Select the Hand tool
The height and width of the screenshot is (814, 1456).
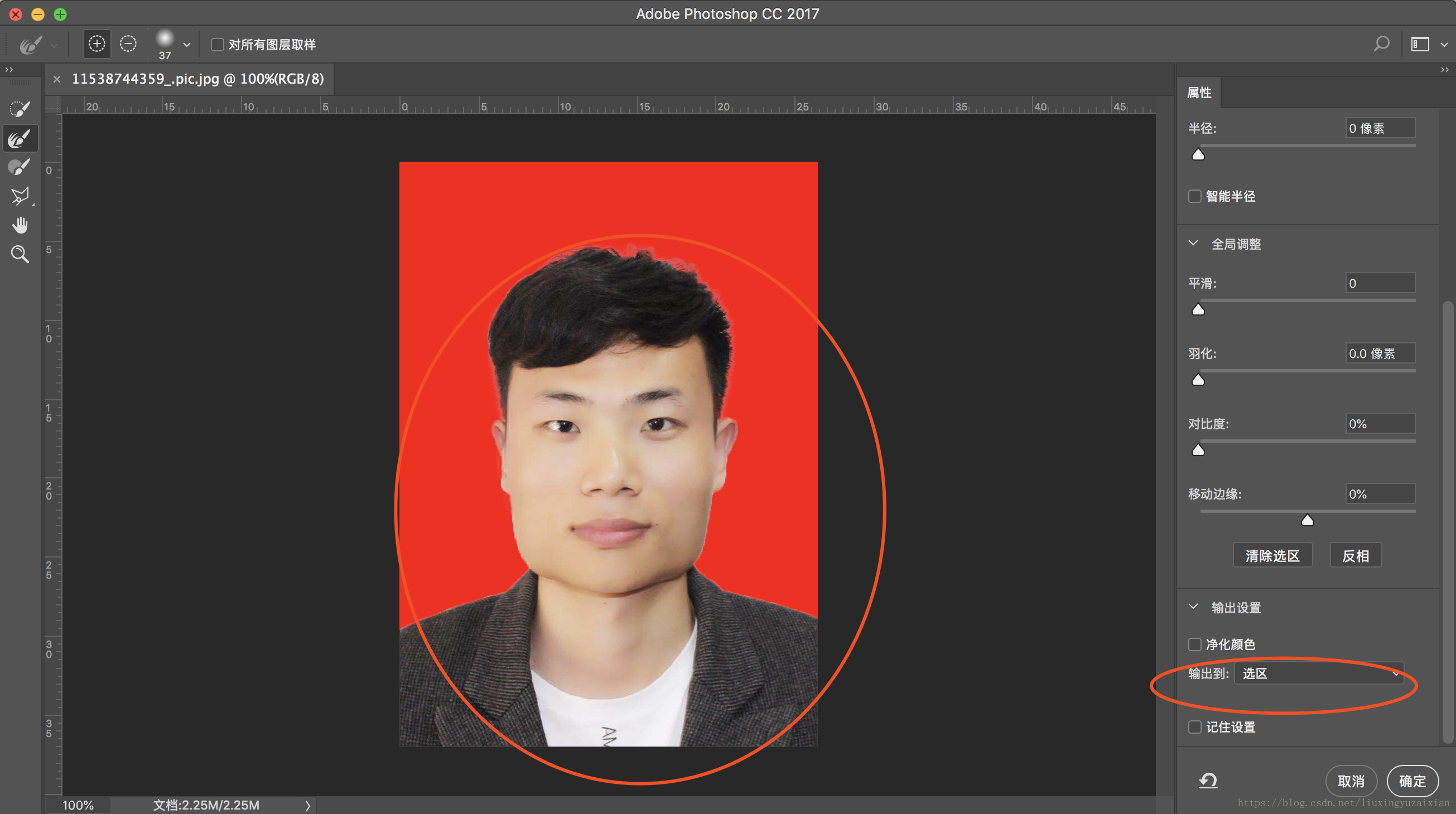[20, 225]
